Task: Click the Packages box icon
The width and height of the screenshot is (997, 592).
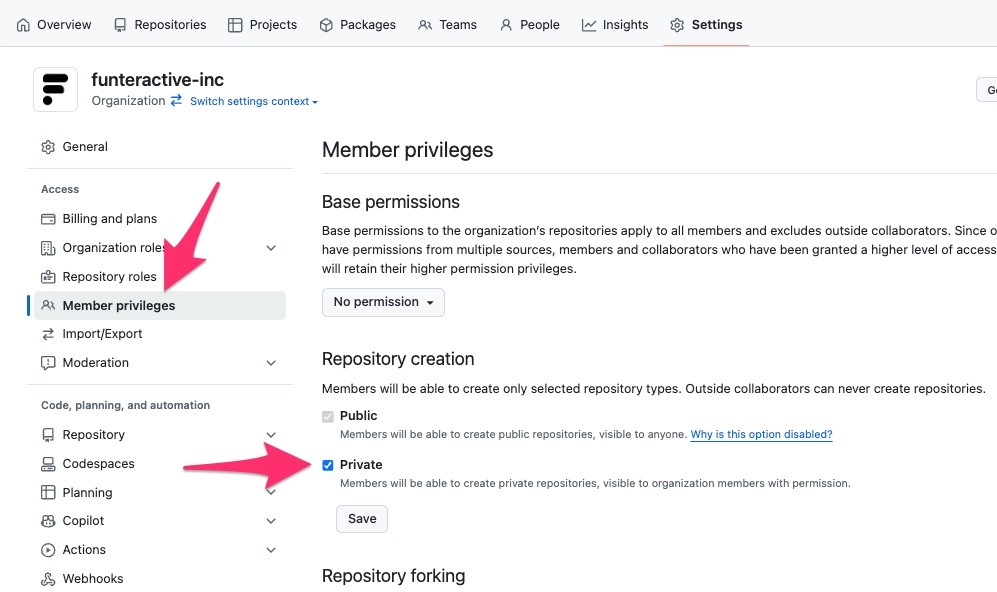Action: [x=326, y=25]
